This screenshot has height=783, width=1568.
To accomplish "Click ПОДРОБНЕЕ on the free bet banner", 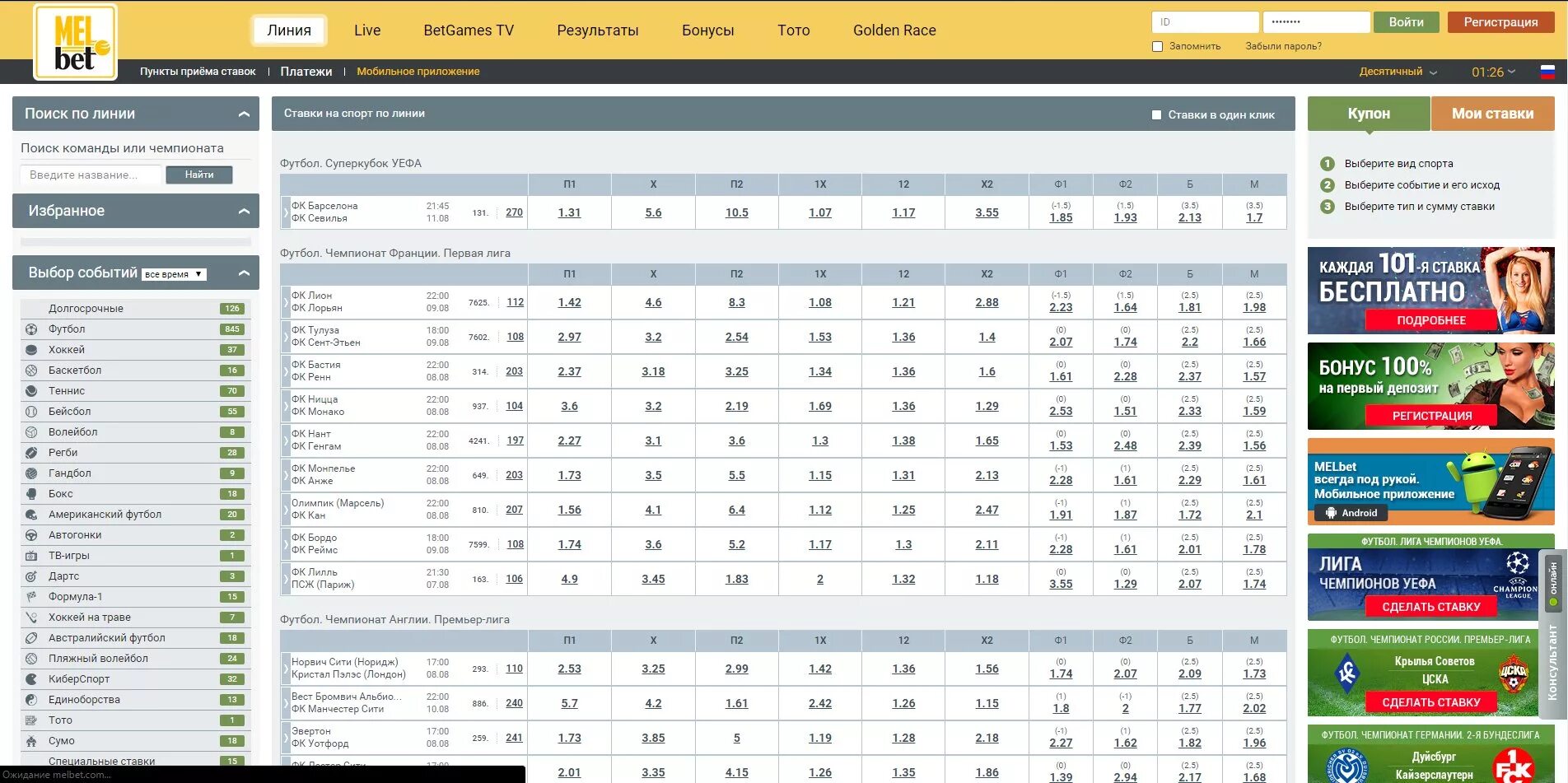I will tap(1431, 320).
